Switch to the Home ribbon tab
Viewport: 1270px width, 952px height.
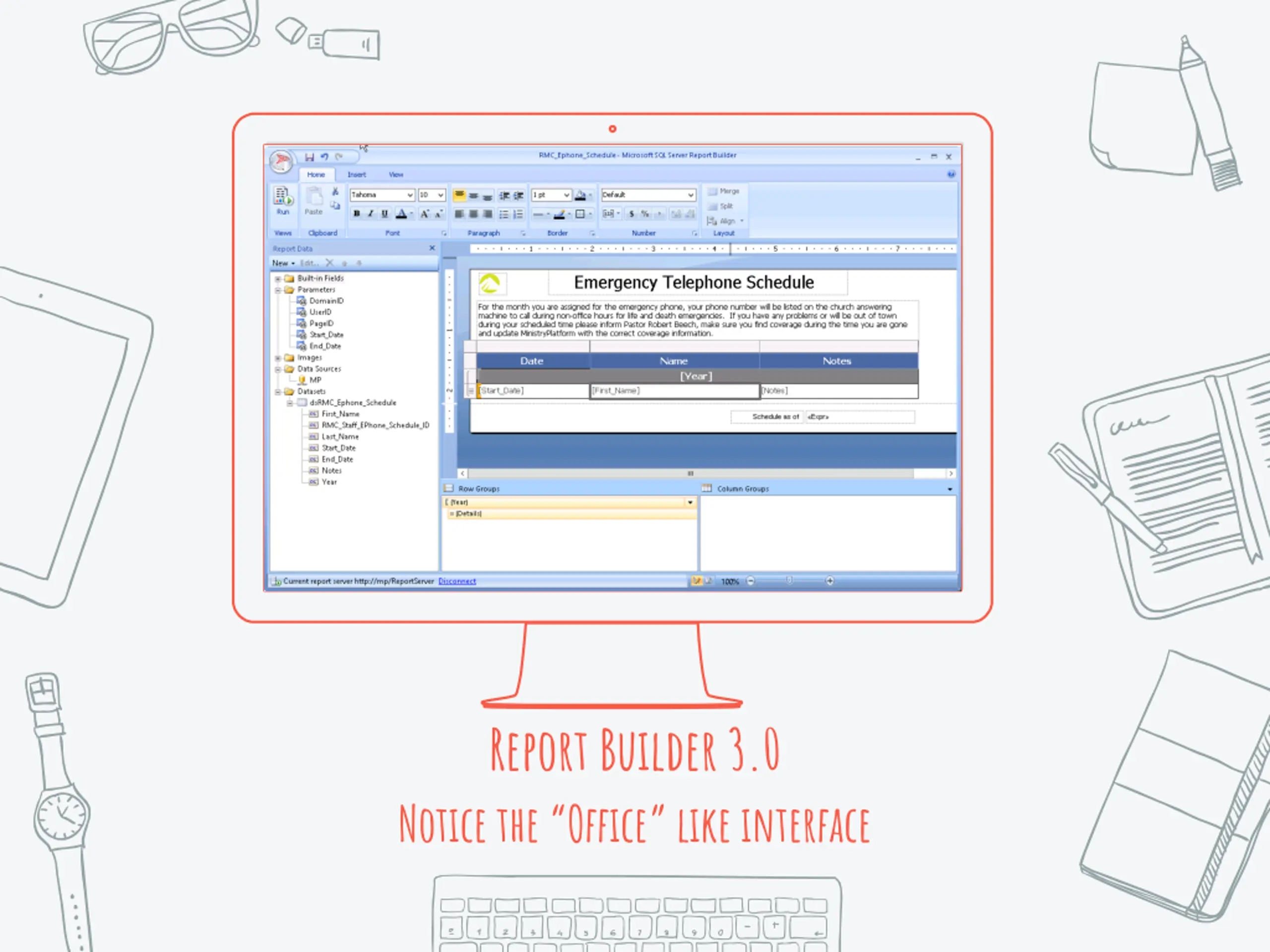(316, 175)
